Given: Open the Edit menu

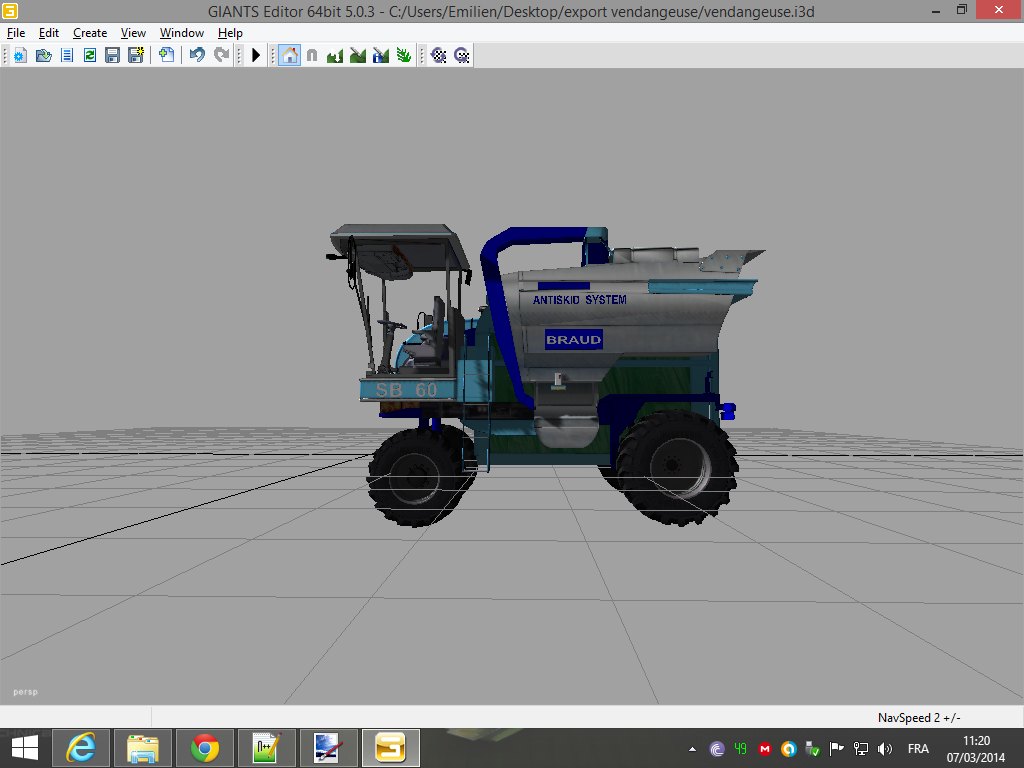Looking at the screenshot, I should 48,33.
